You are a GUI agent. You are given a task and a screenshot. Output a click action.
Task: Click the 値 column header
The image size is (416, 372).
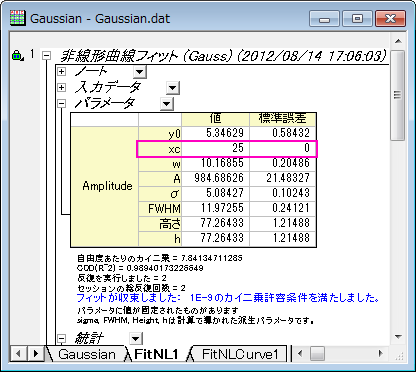(215, 119)
